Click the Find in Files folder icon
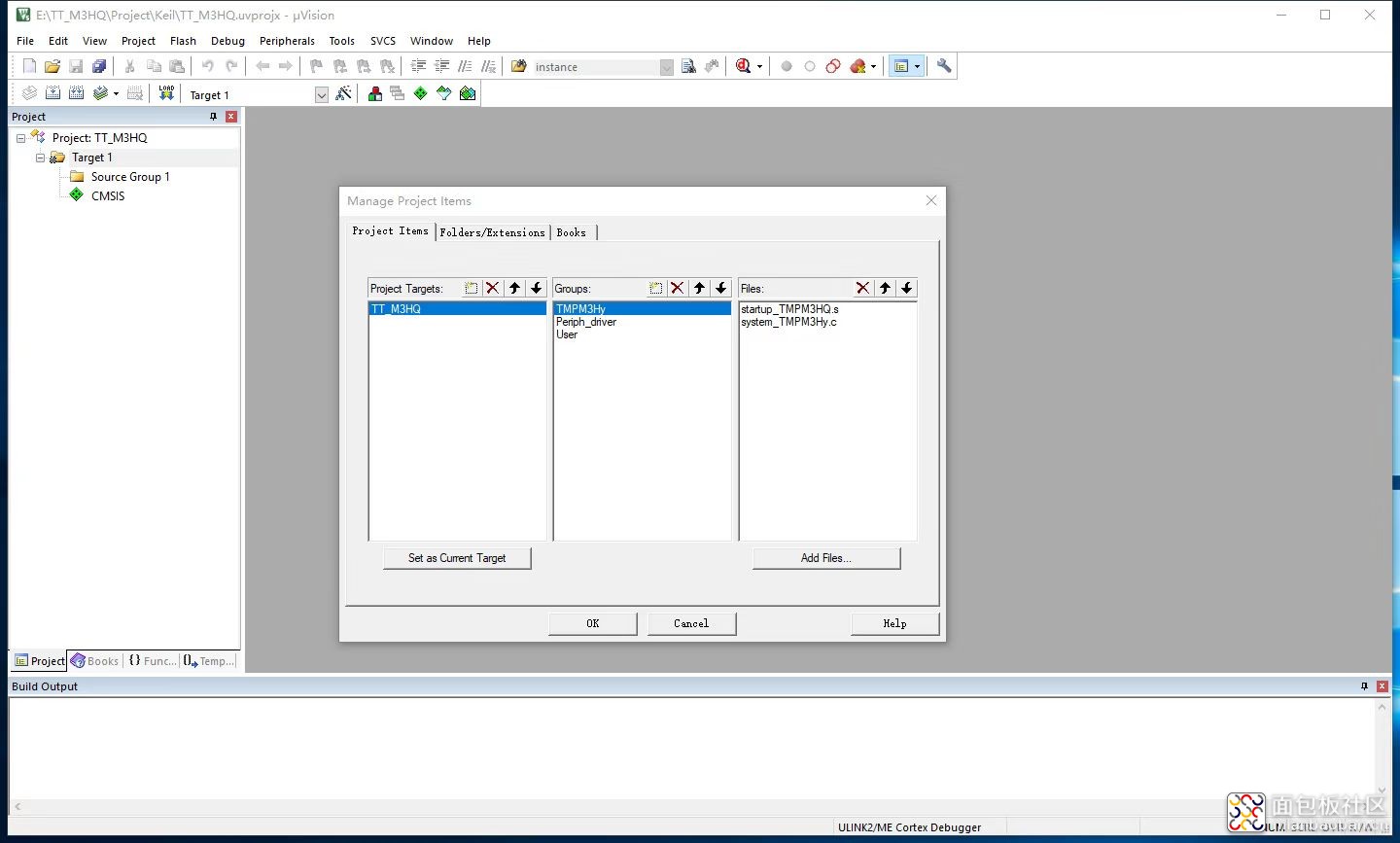Image resolution: width=1400 pixels, height=843 pixels. 518,66
